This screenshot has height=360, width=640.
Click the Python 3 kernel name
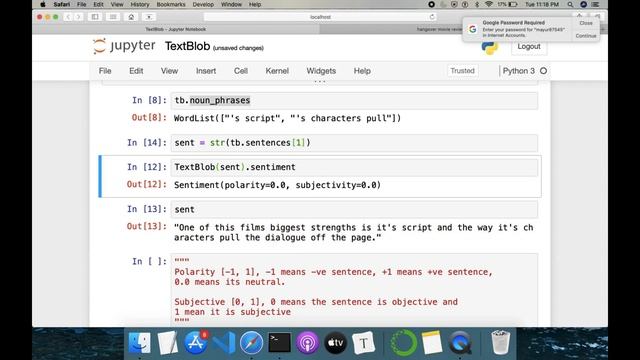pyautogui.click(x=518, y=71)
